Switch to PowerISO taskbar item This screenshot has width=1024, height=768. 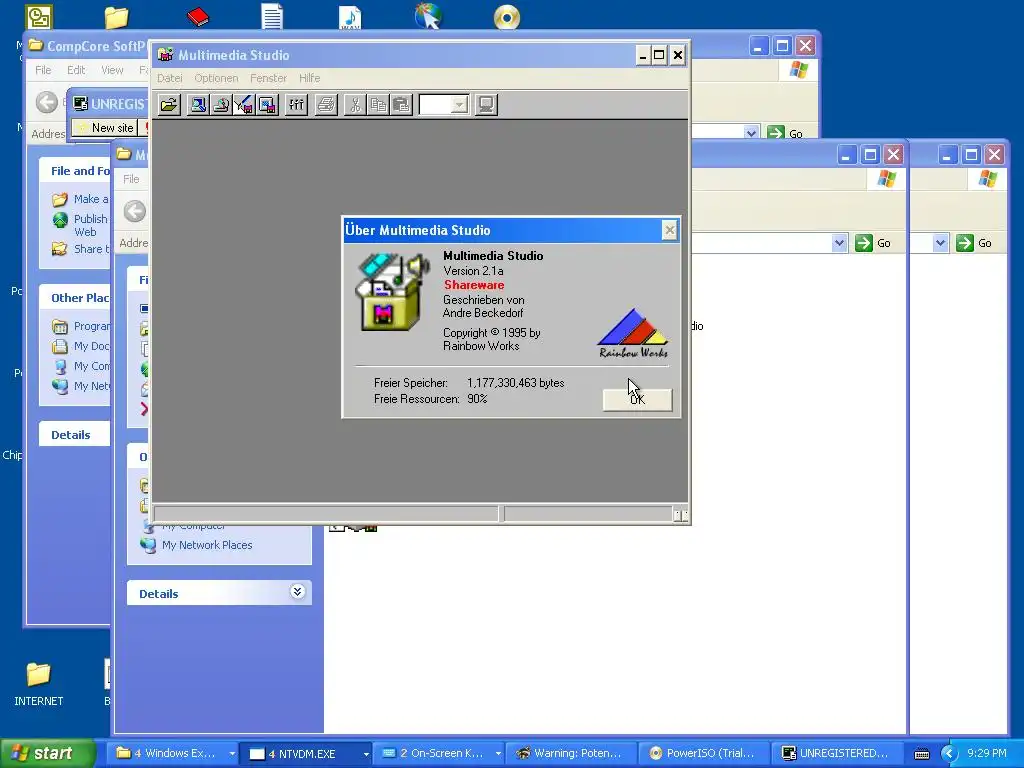[703, 753]
